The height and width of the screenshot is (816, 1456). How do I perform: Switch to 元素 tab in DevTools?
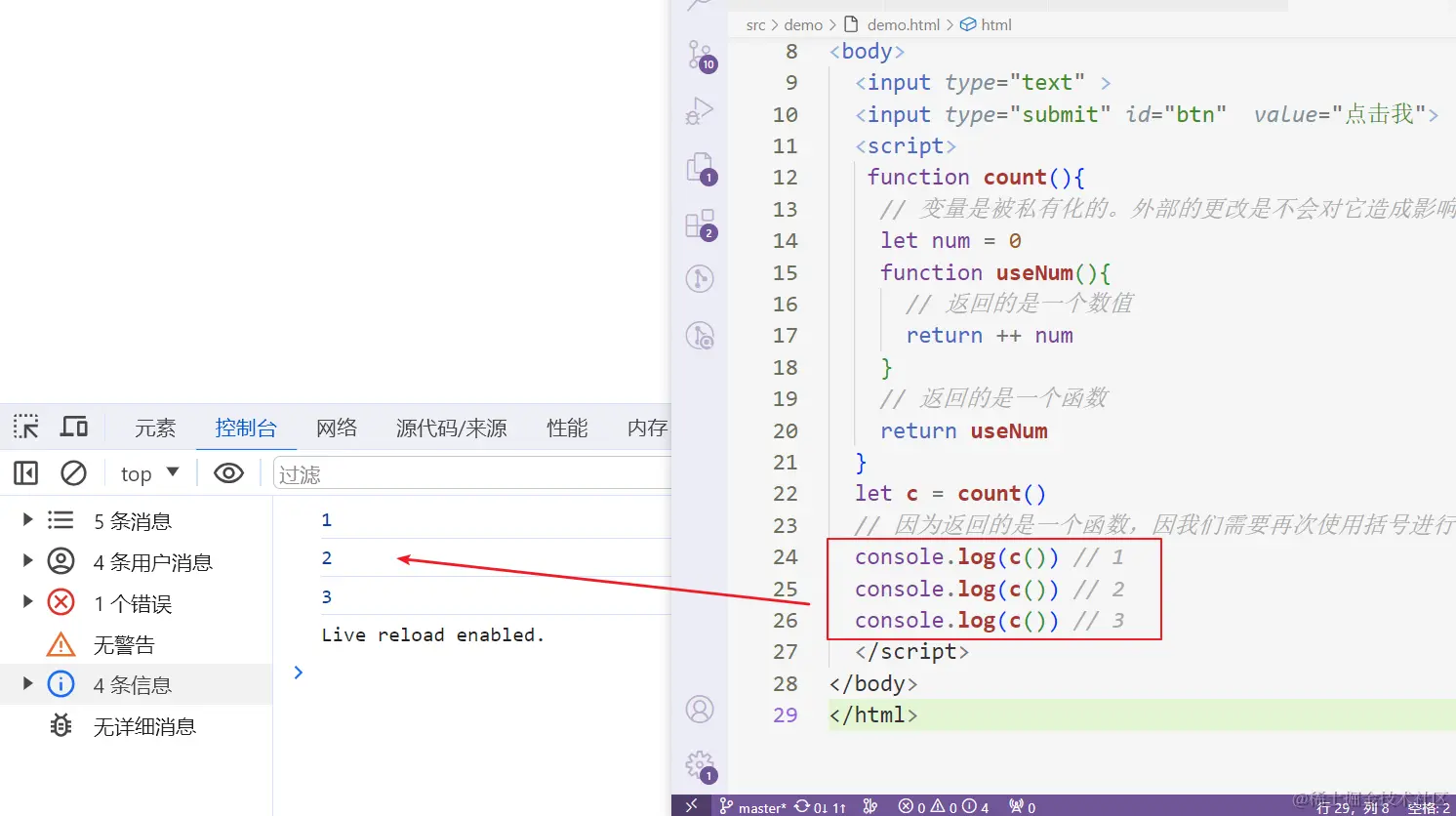[x=155, y=428]
